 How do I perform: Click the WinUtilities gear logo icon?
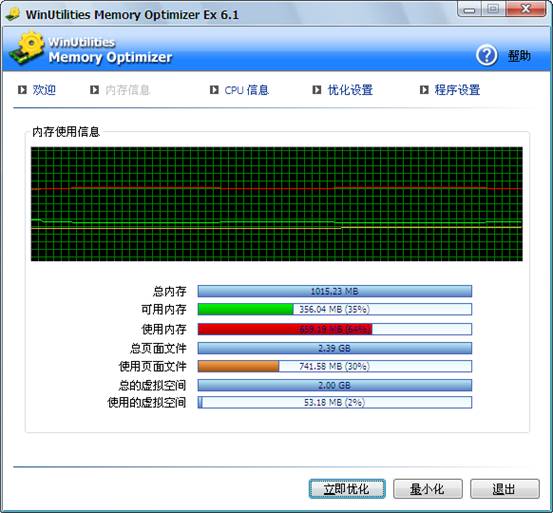tap(27, 48)
